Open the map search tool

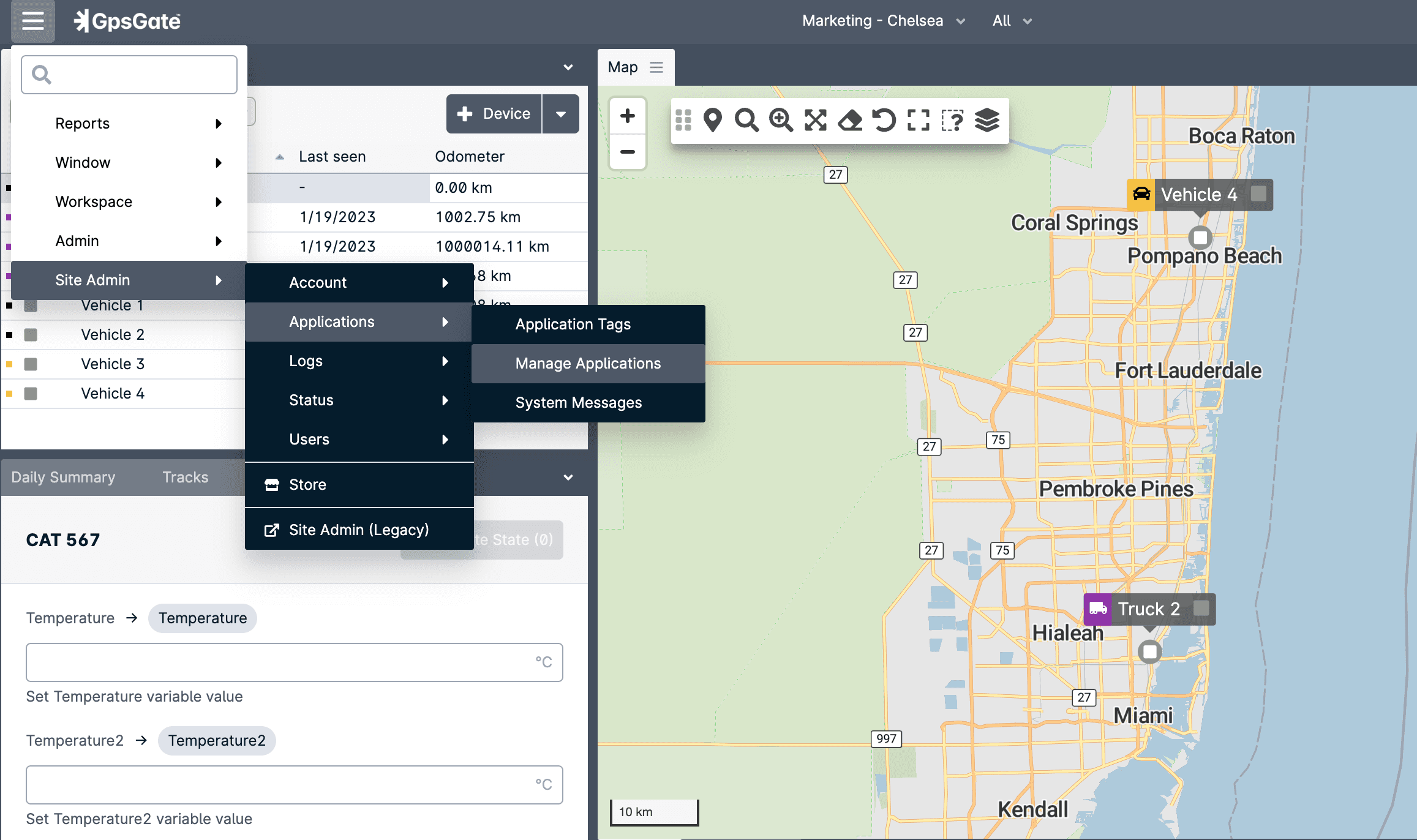coord(748,121)
